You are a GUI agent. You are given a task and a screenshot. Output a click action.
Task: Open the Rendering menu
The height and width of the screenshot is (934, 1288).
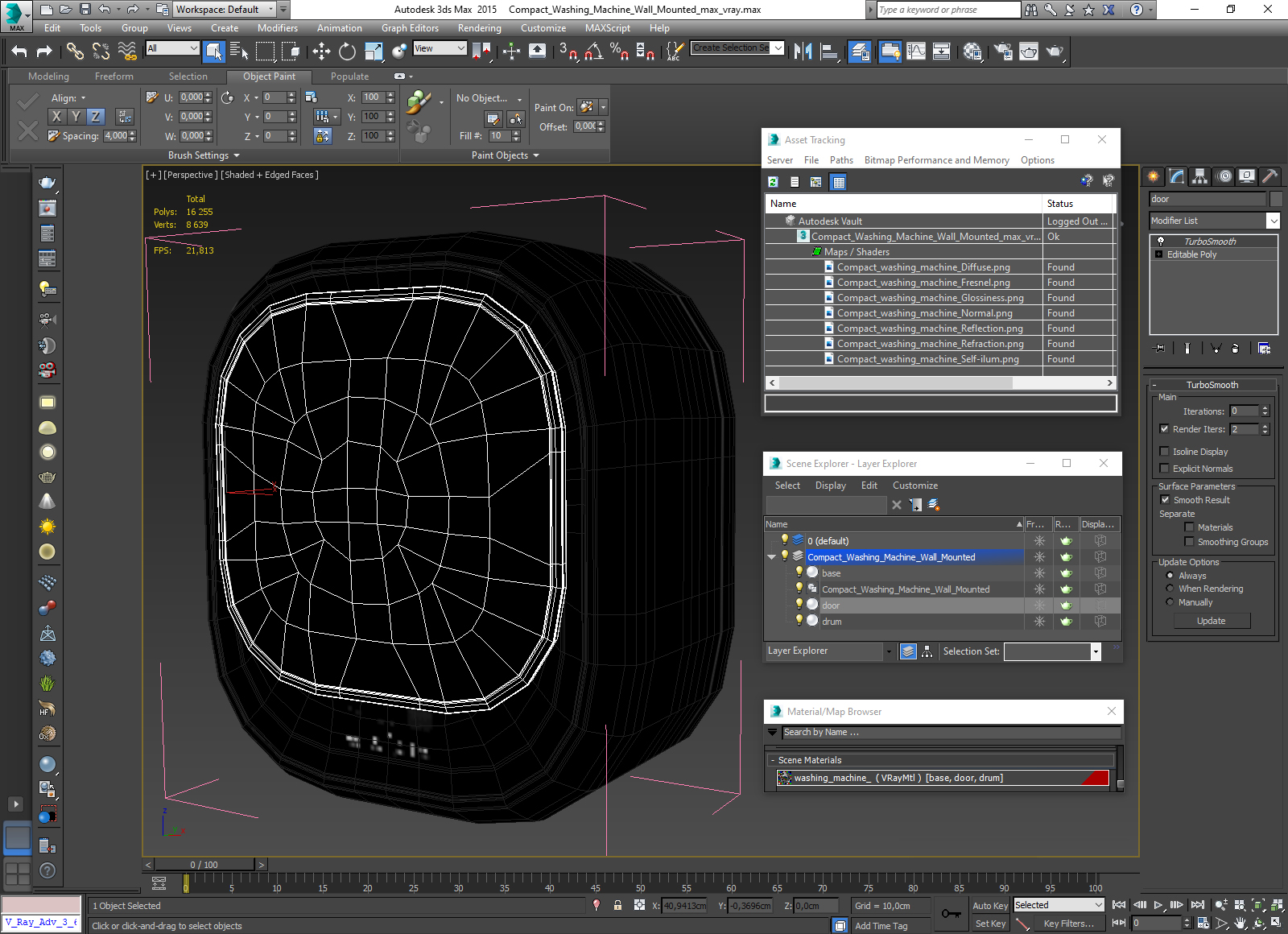coord(479,28)
